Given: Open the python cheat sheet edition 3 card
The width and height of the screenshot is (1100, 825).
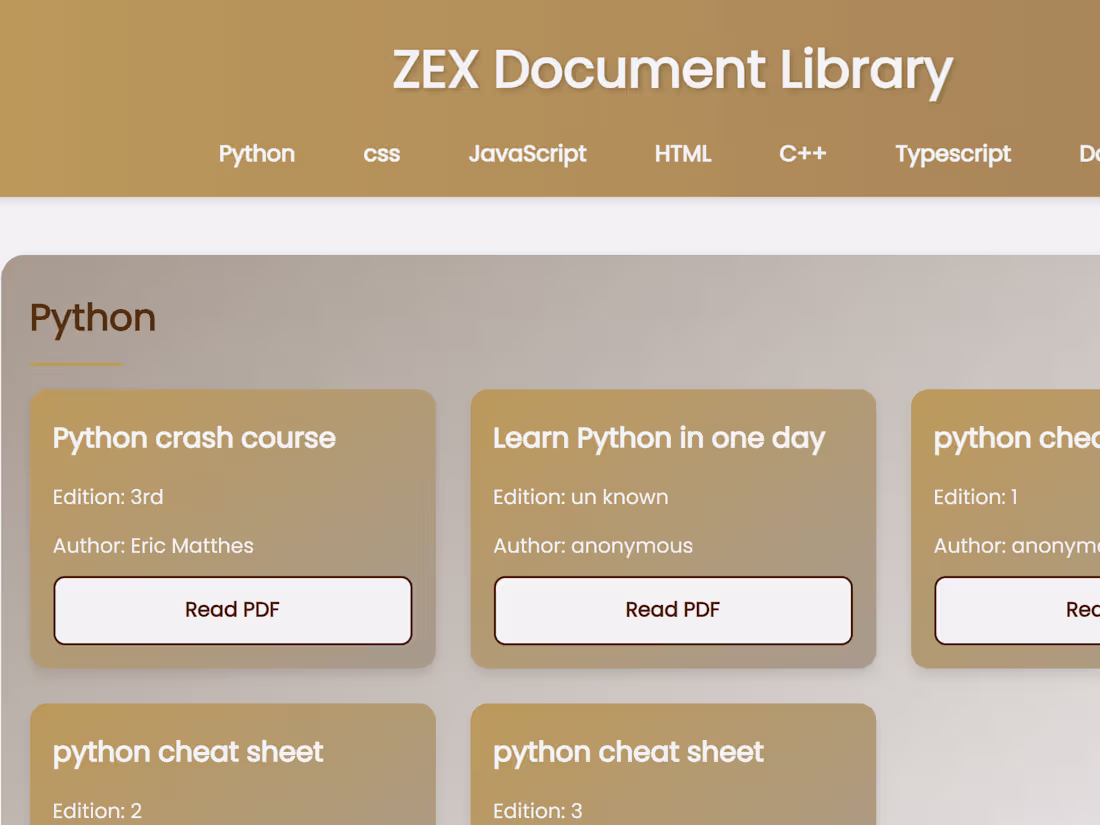Looking at the screenshot, I should 628,752.
